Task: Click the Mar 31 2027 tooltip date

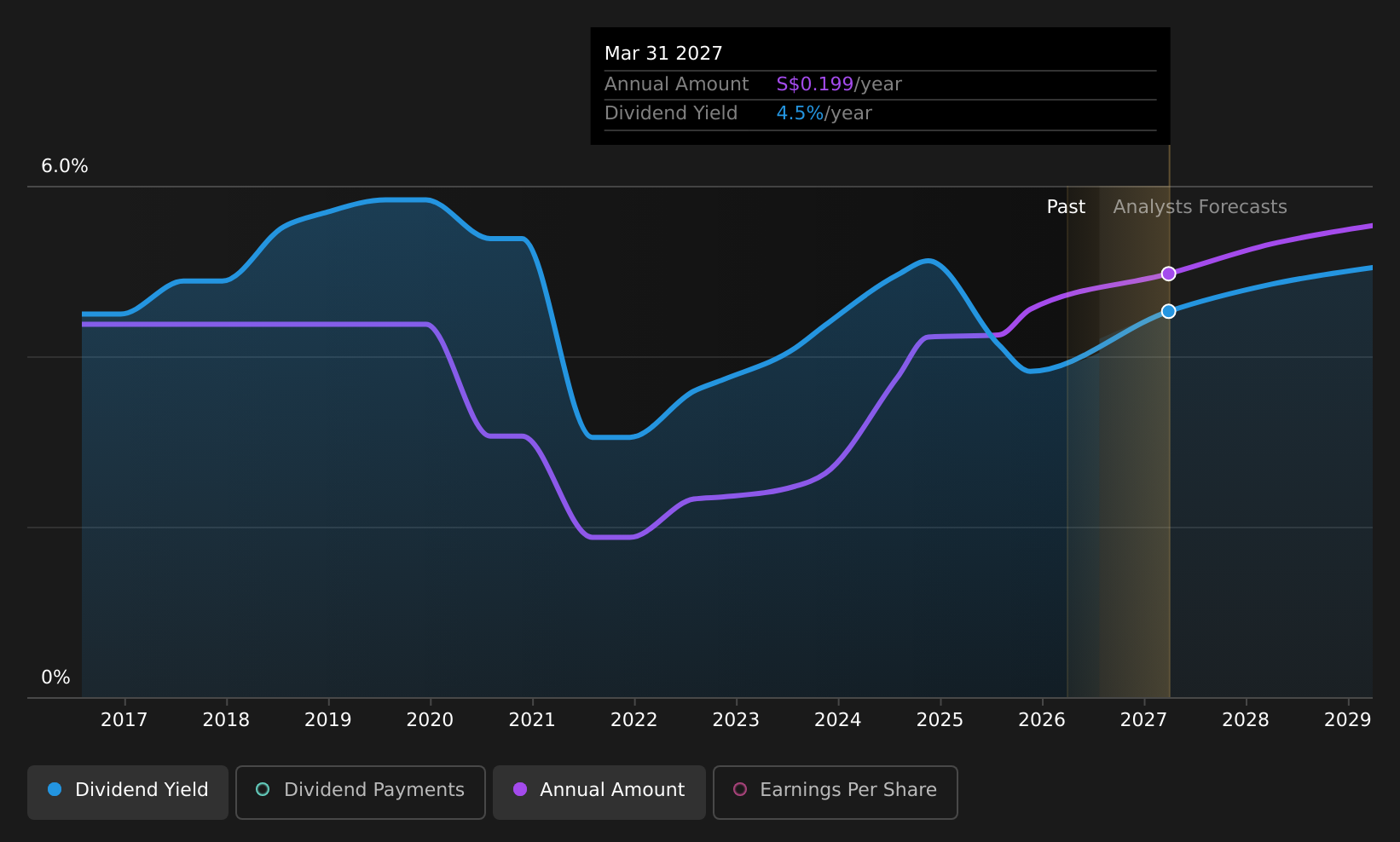Action: tap(663, 54)
